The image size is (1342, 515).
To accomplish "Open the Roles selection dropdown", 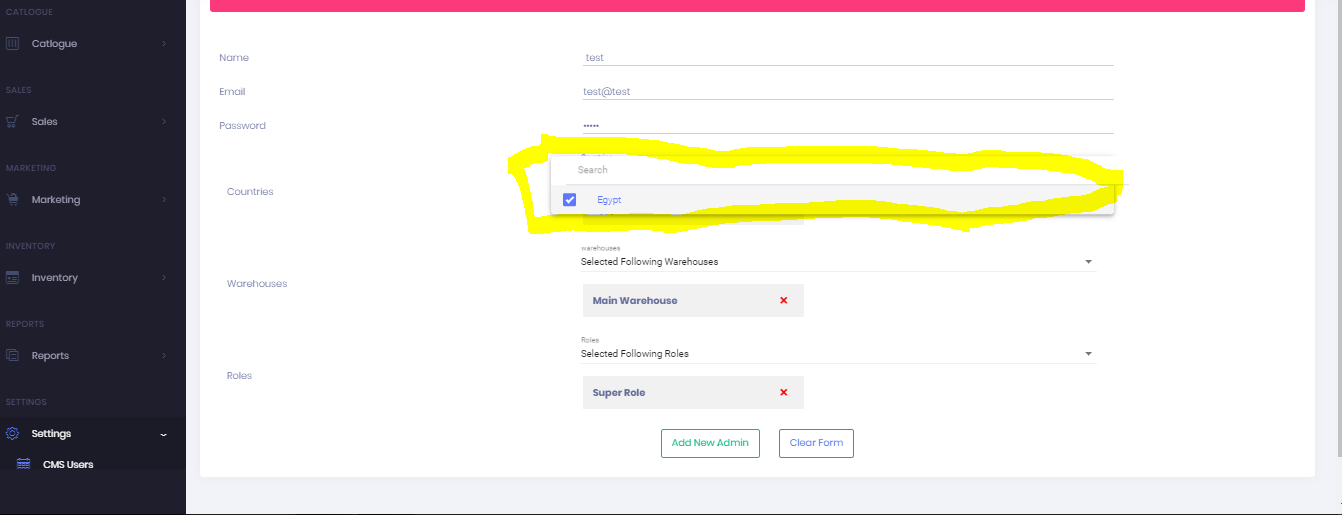I will point(837,354).
